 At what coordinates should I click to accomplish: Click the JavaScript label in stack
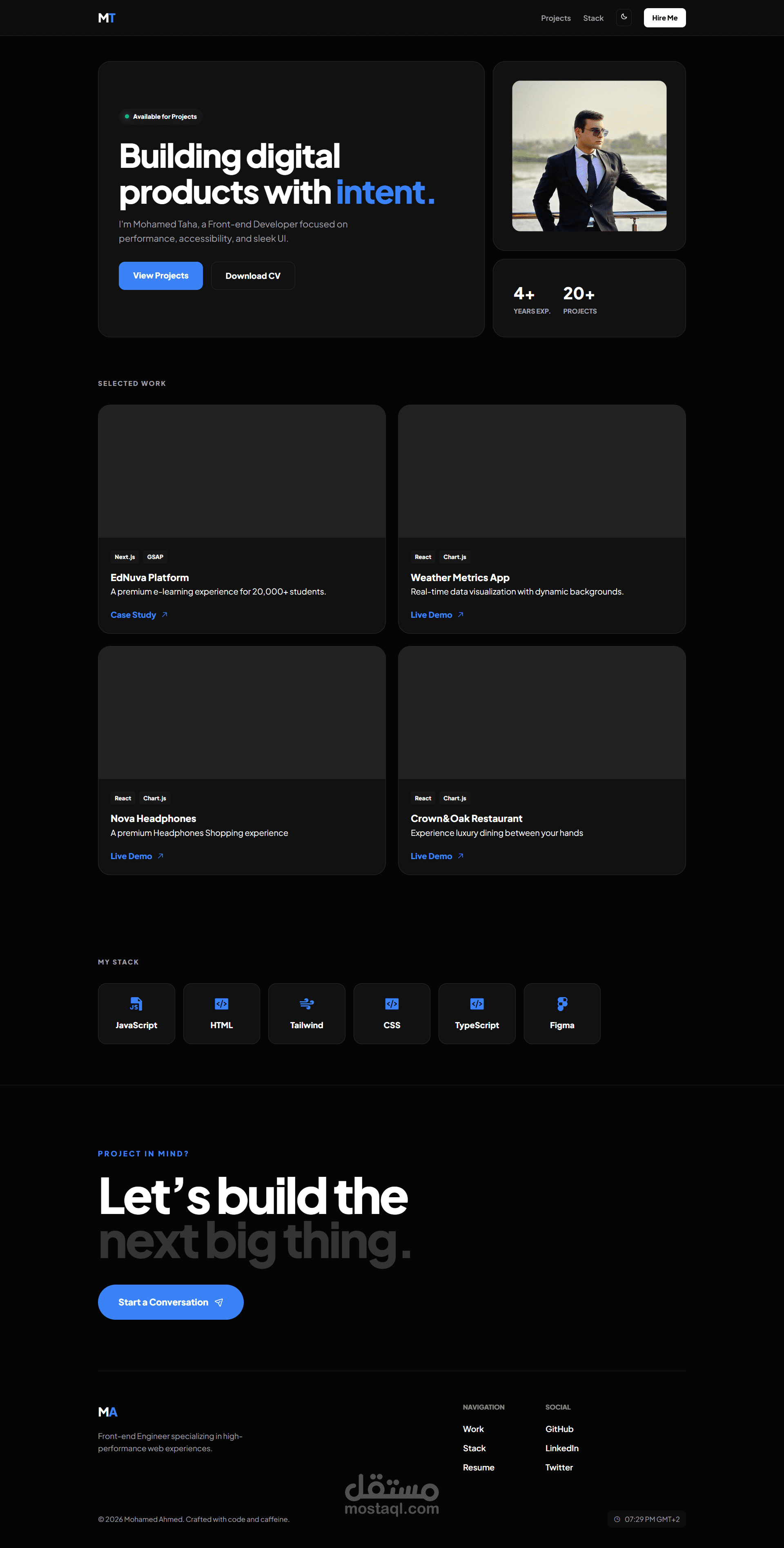pos(136,1025)
